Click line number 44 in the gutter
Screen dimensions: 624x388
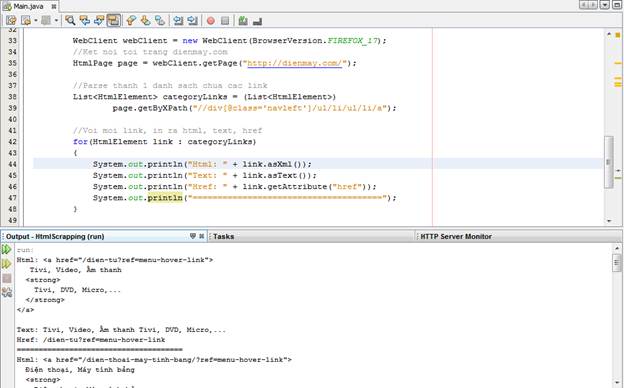(x=12, y=164)
